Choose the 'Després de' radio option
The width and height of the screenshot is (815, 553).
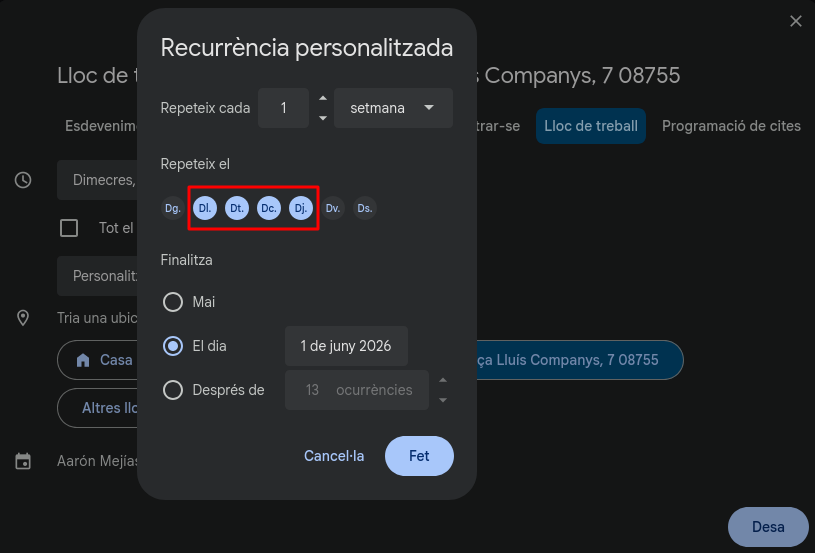(x=173, y=390)
